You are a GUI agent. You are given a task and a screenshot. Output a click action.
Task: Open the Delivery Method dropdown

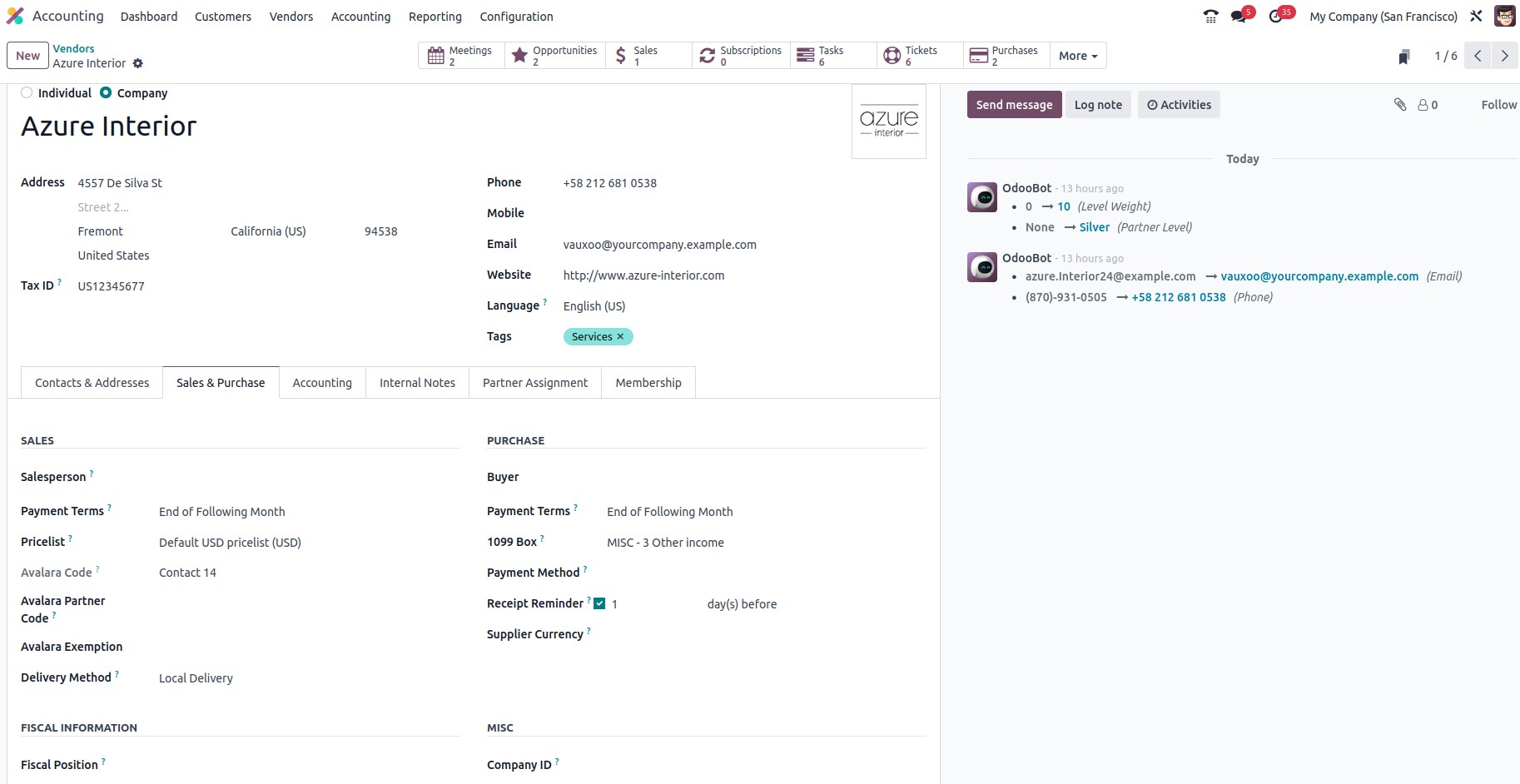[309, 678]
